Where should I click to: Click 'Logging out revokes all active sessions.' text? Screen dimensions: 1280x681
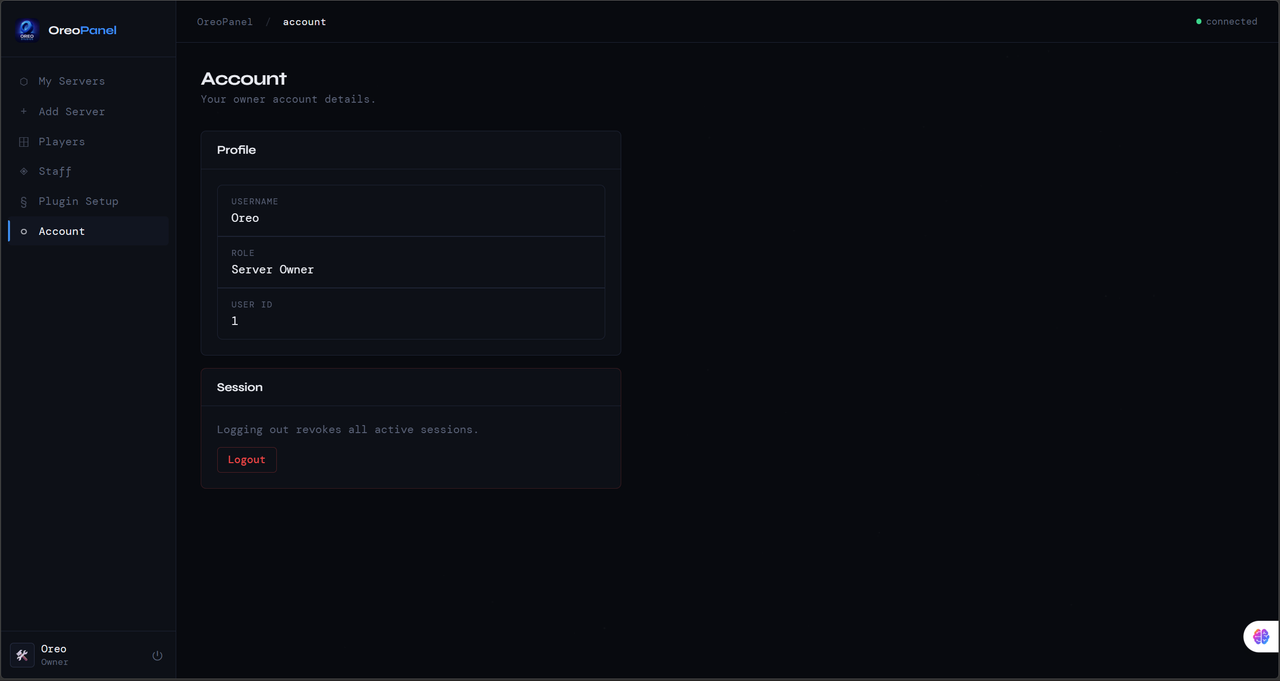(348, 430)
